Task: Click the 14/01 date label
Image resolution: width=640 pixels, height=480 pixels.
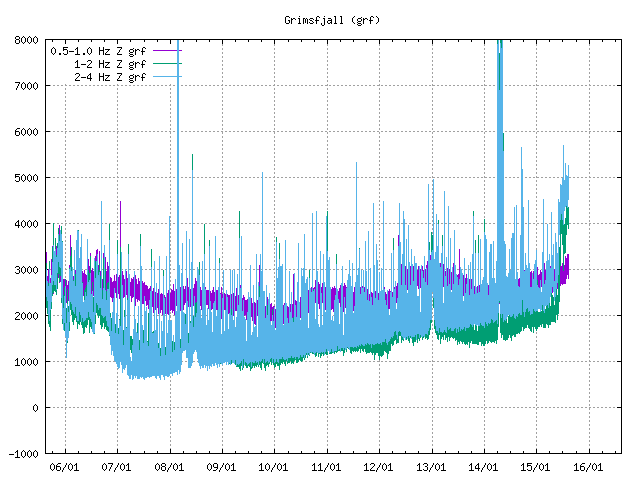Action: [483, 467]
